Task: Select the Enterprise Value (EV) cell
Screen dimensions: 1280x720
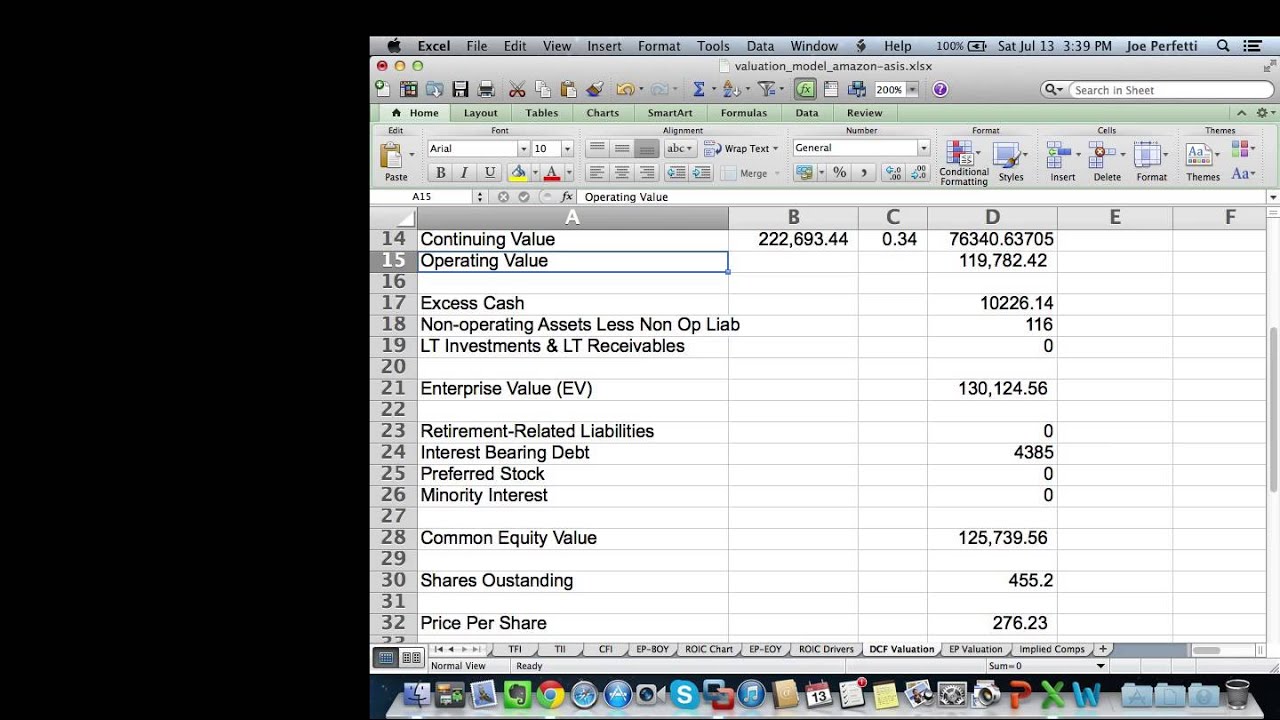Action: point(573,389)
